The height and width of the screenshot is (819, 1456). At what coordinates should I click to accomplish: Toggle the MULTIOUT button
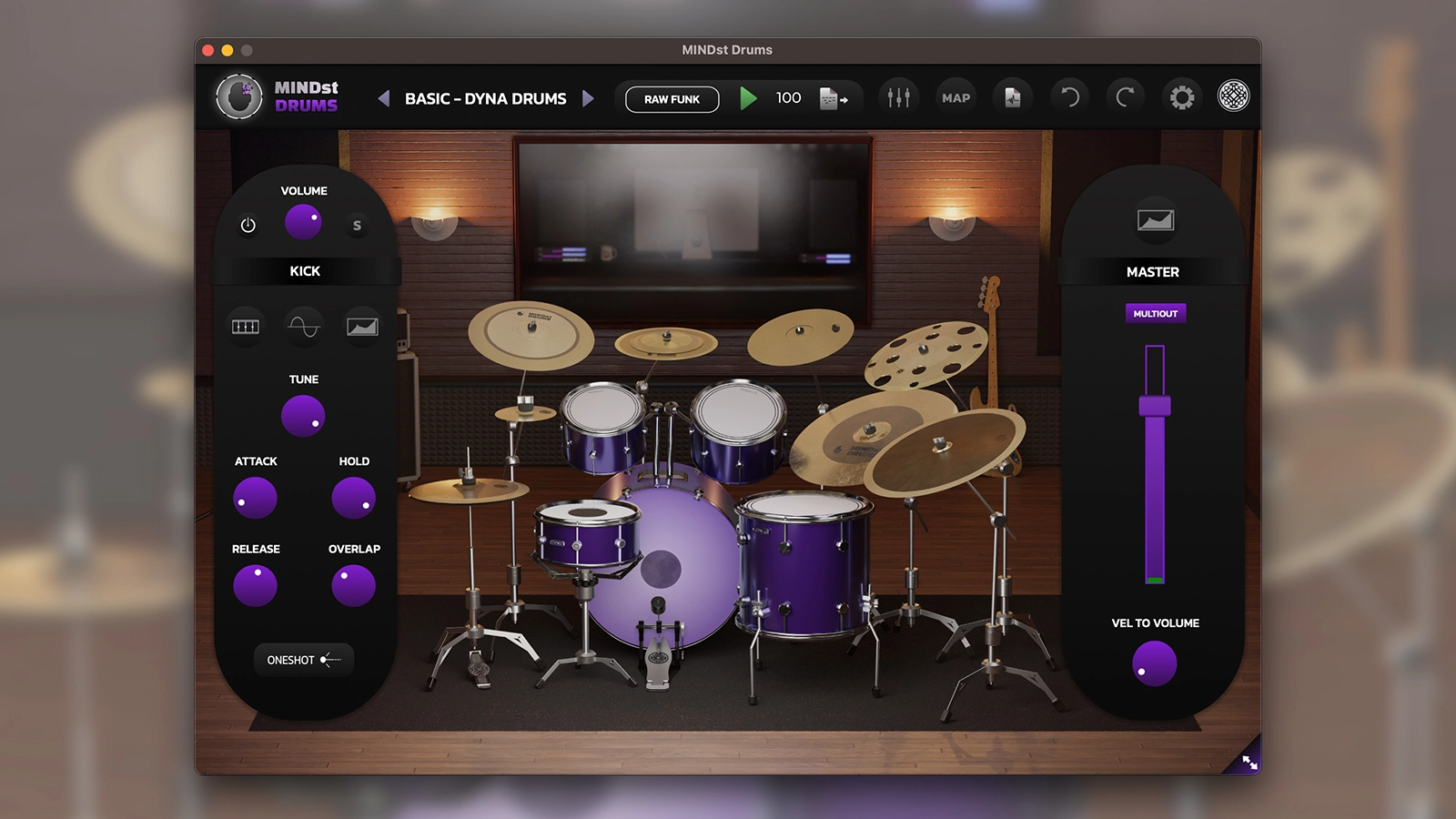pyautogui.click(x=1156, y=313)
